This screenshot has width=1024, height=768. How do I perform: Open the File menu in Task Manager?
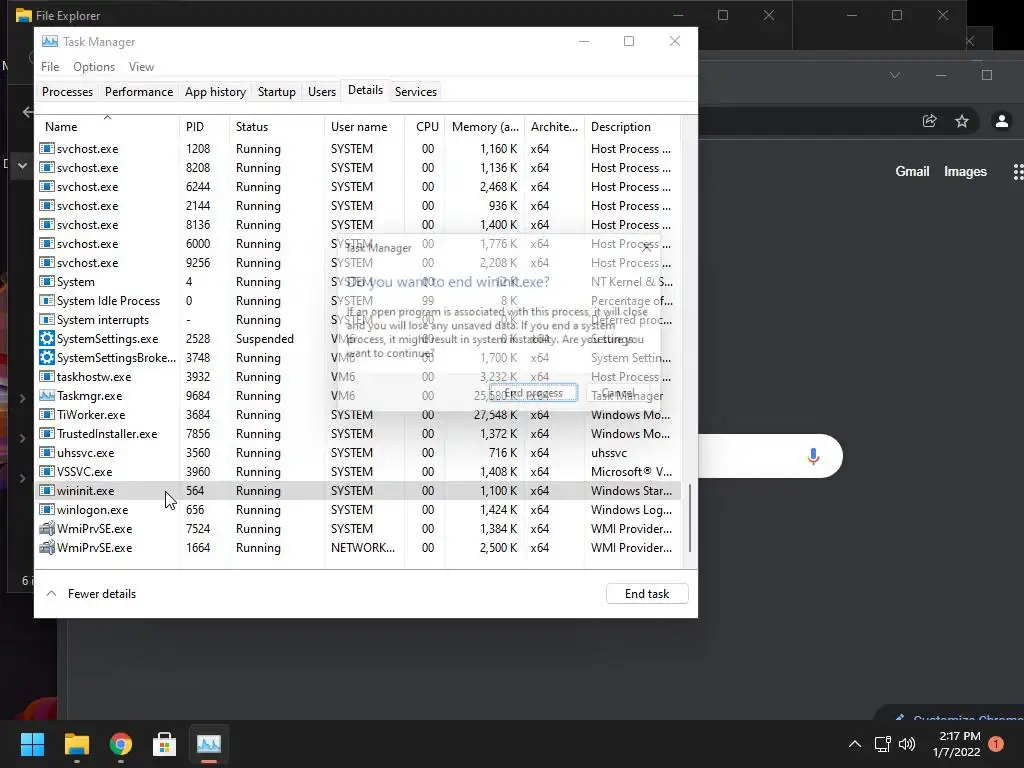tap(50, 67)
